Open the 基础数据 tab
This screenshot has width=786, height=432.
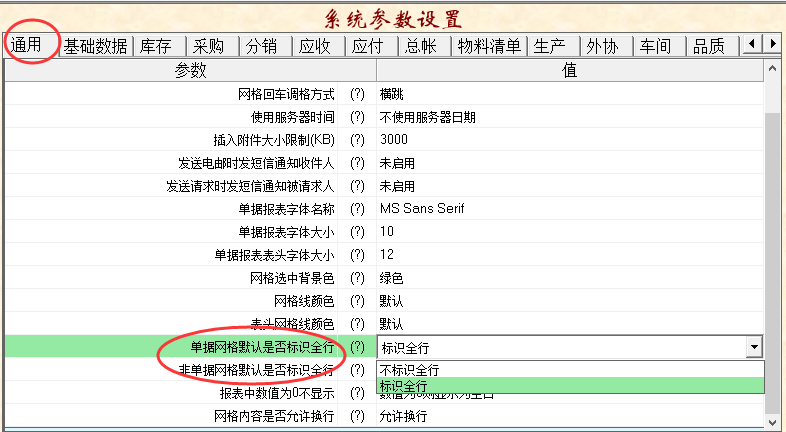pos(96,47)
